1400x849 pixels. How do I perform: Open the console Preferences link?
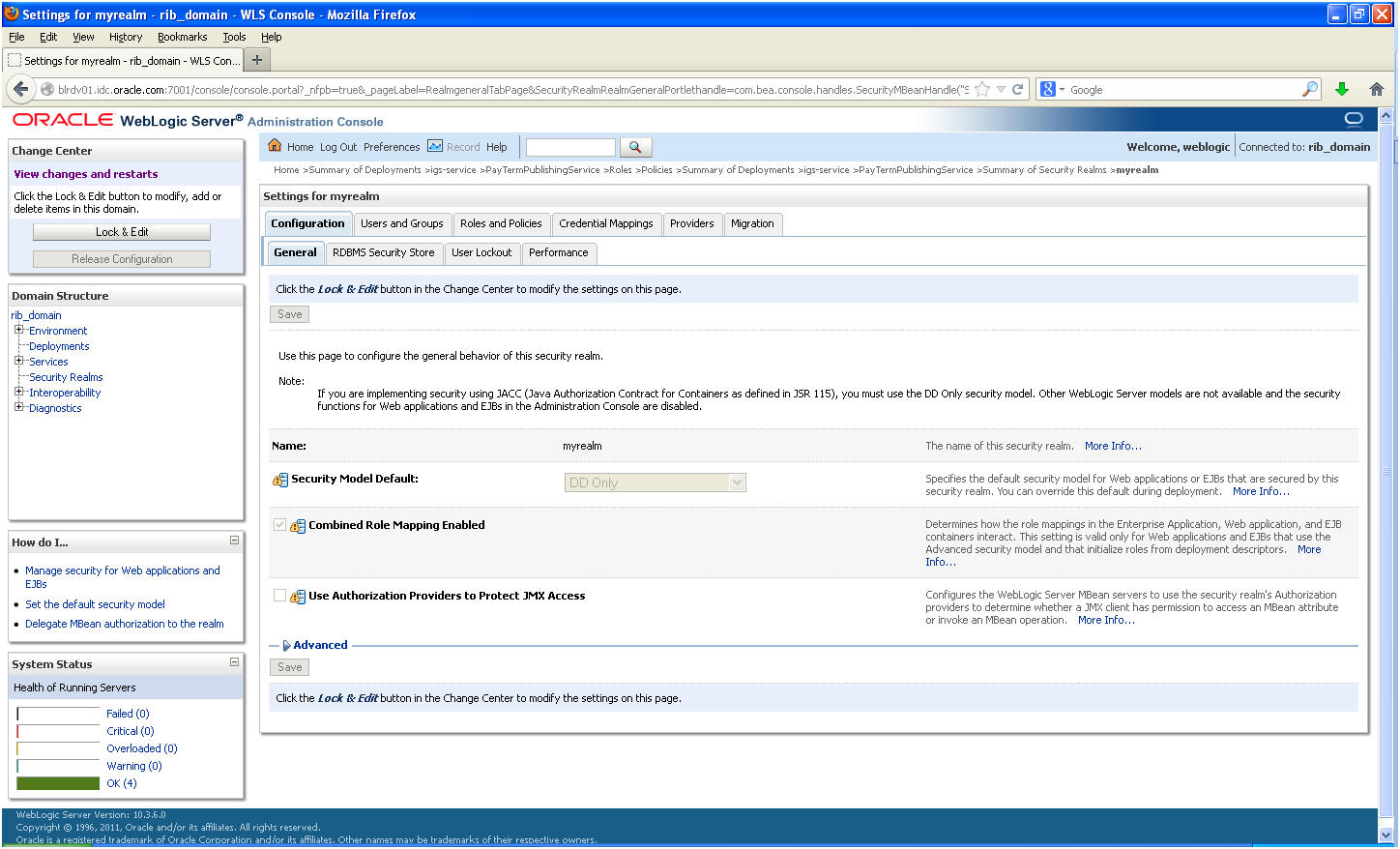point(392,147)
